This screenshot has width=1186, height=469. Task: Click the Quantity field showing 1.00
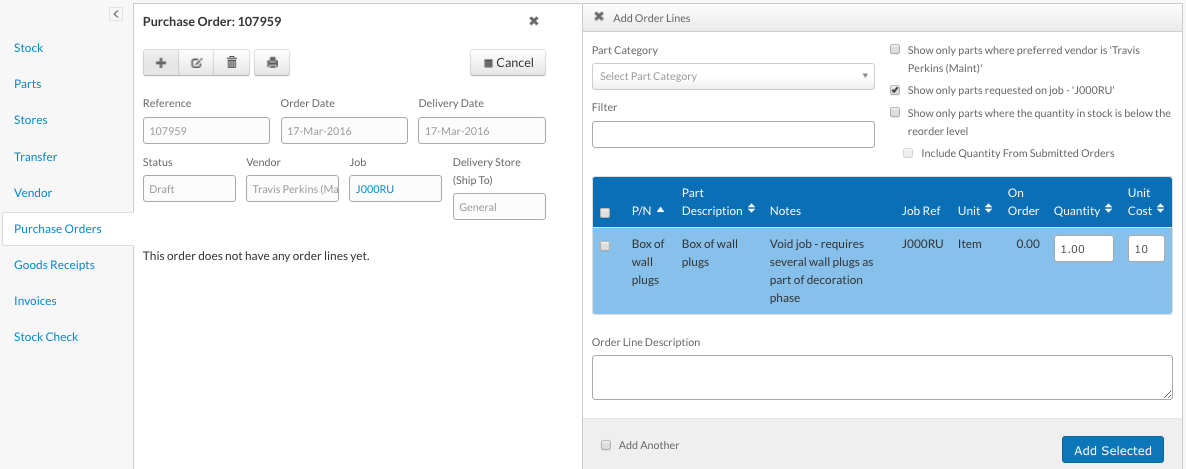(x=1083, y=248)
